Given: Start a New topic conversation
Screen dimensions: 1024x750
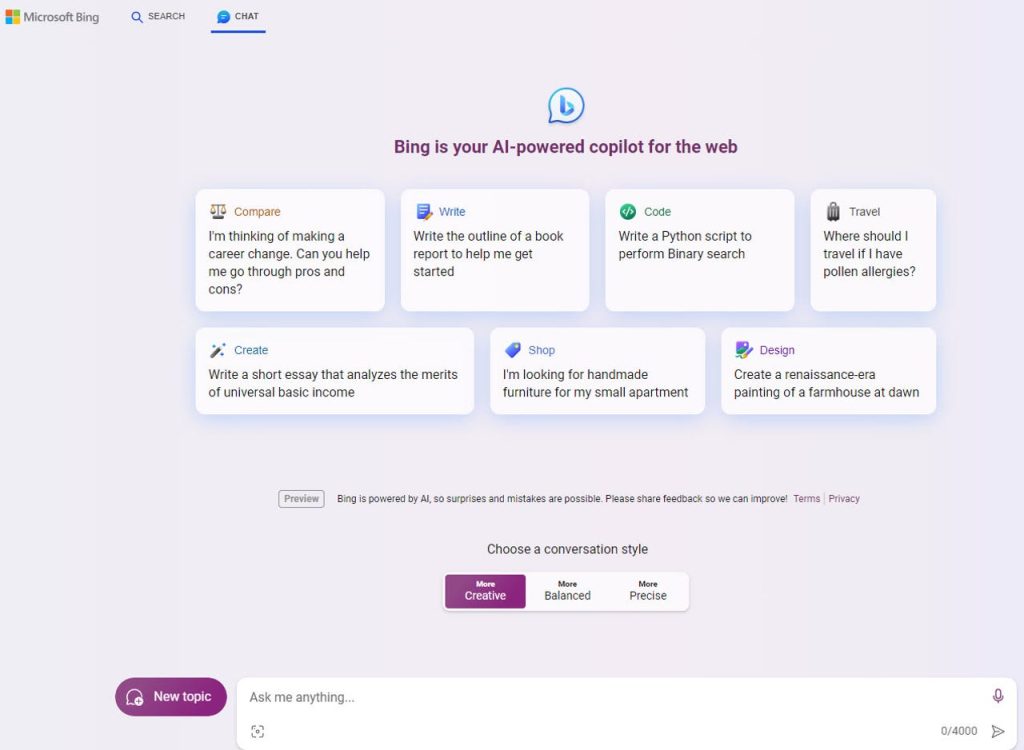Looking at the screenshot, I should [170, 696].
